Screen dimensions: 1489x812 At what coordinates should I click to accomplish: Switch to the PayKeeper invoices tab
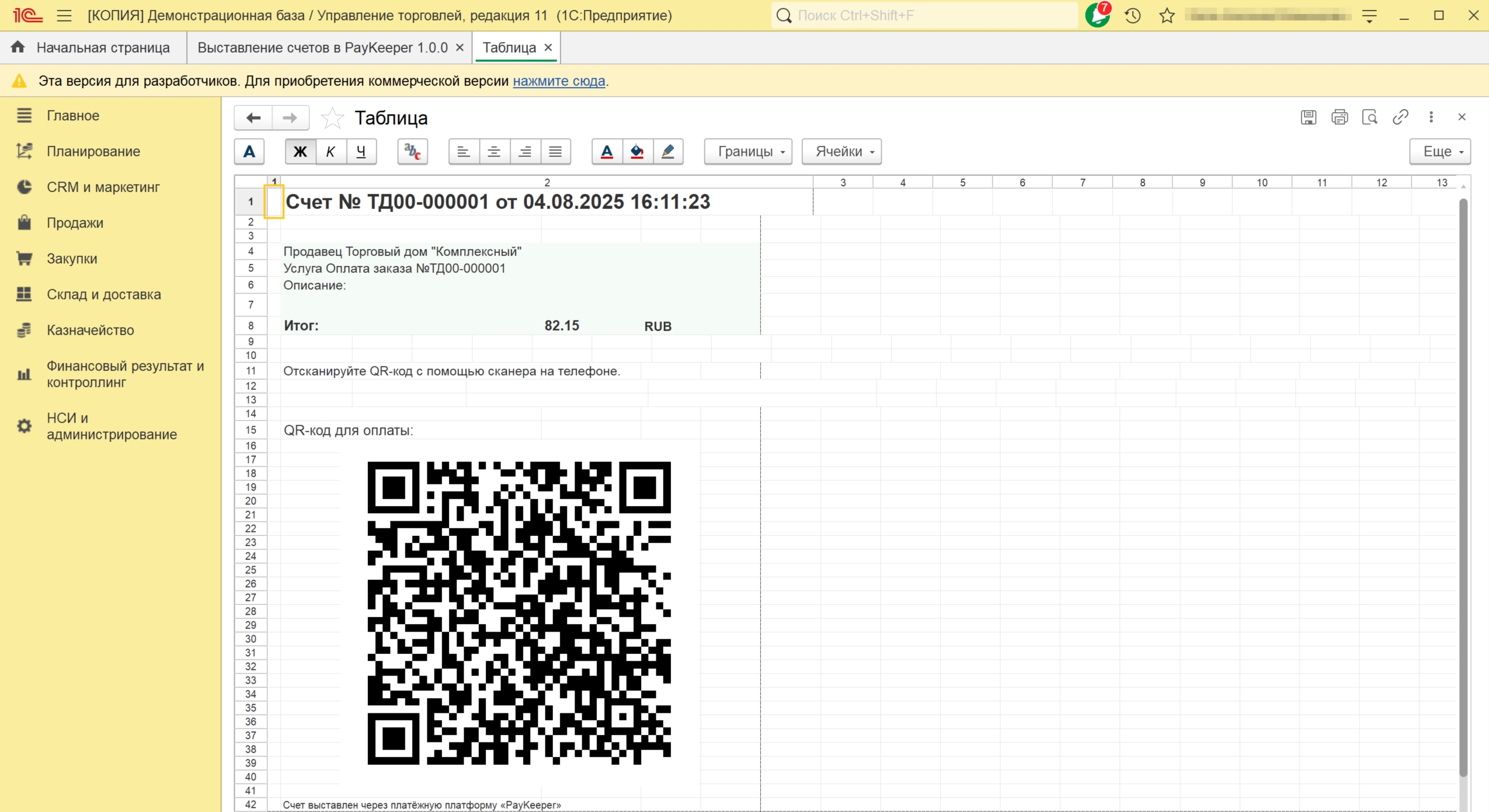point(322,48)
